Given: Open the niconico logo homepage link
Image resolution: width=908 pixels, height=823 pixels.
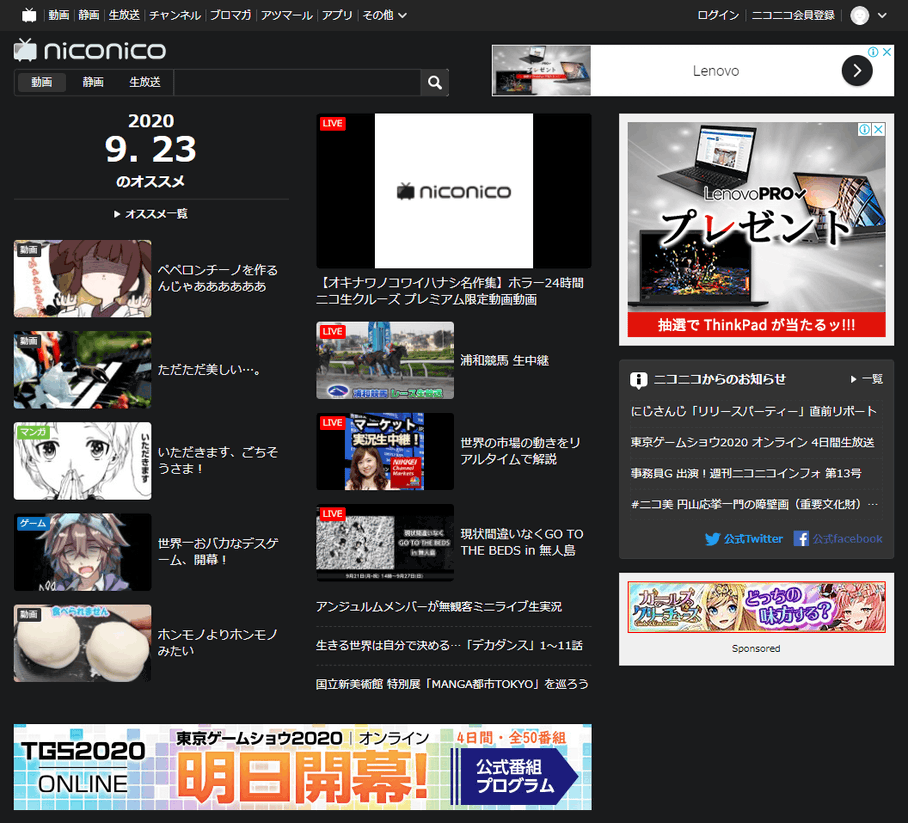Looking at the screenshot, I should click(x=90, y=50).
